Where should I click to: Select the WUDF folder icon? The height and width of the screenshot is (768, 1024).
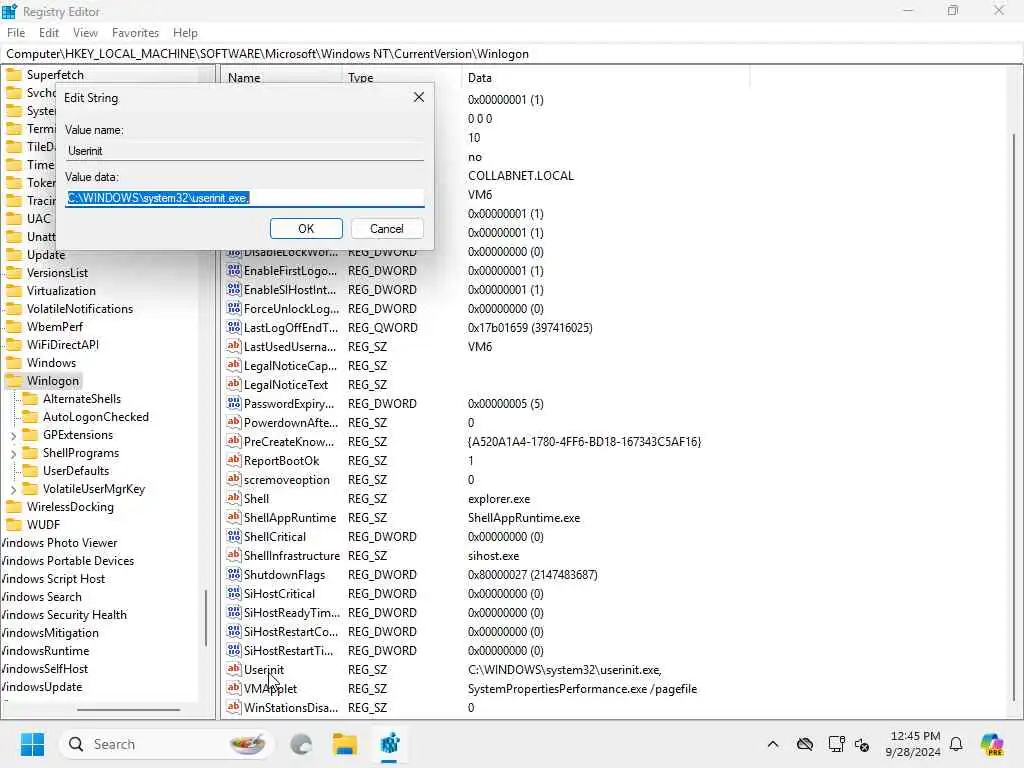click(14, 525)
